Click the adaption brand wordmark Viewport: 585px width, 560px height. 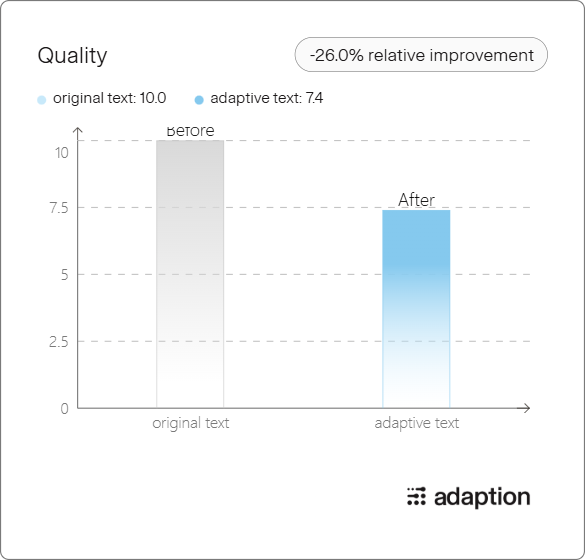pyautogui.click(x=482, y=497)
